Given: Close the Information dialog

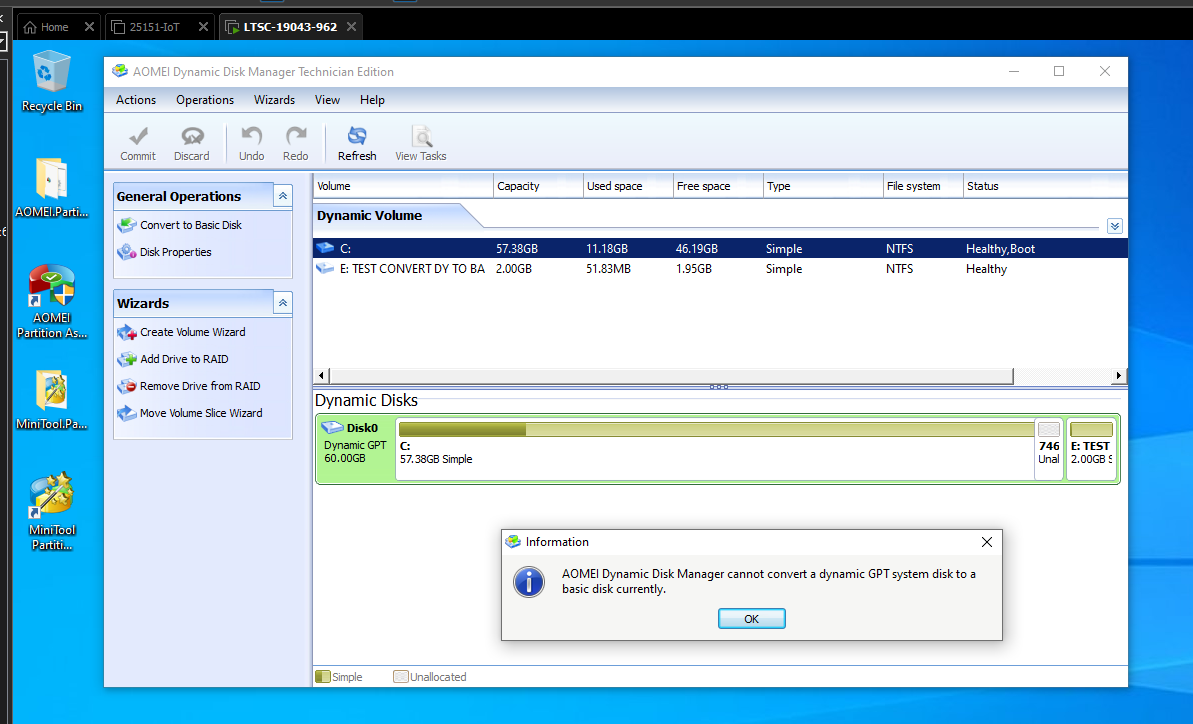Looking at the screenshot, I should (x=987, y=542).
